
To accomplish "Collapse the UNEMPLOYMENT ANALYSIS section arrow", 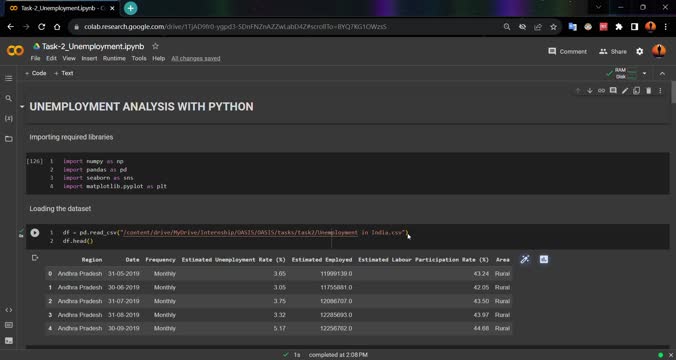I will pyautogui.click(x=22, y=106).
